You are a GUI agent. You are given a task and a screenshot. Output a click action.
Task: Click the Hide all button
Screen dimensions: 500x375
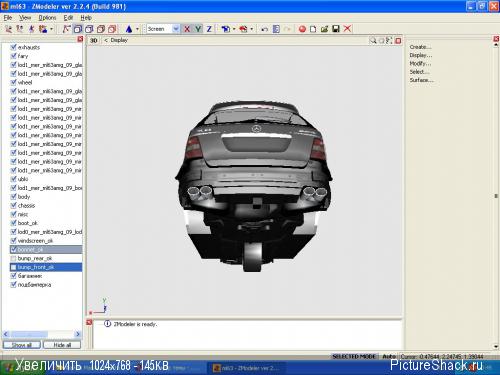point(62,345)
